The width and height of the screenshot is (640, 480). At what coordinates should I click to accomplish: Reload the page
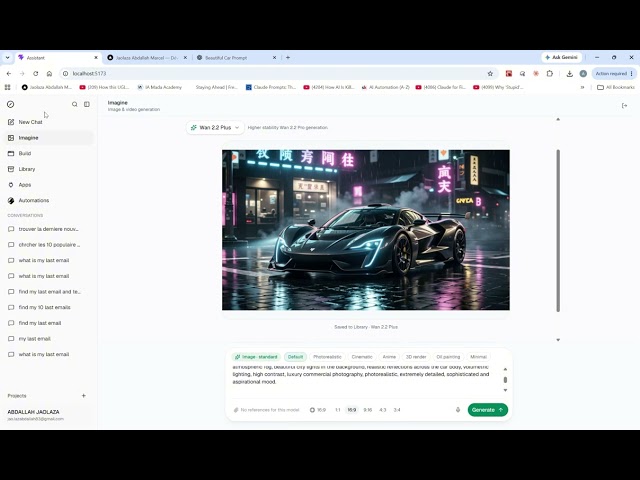pyautogui.click(x=36, y=73)
